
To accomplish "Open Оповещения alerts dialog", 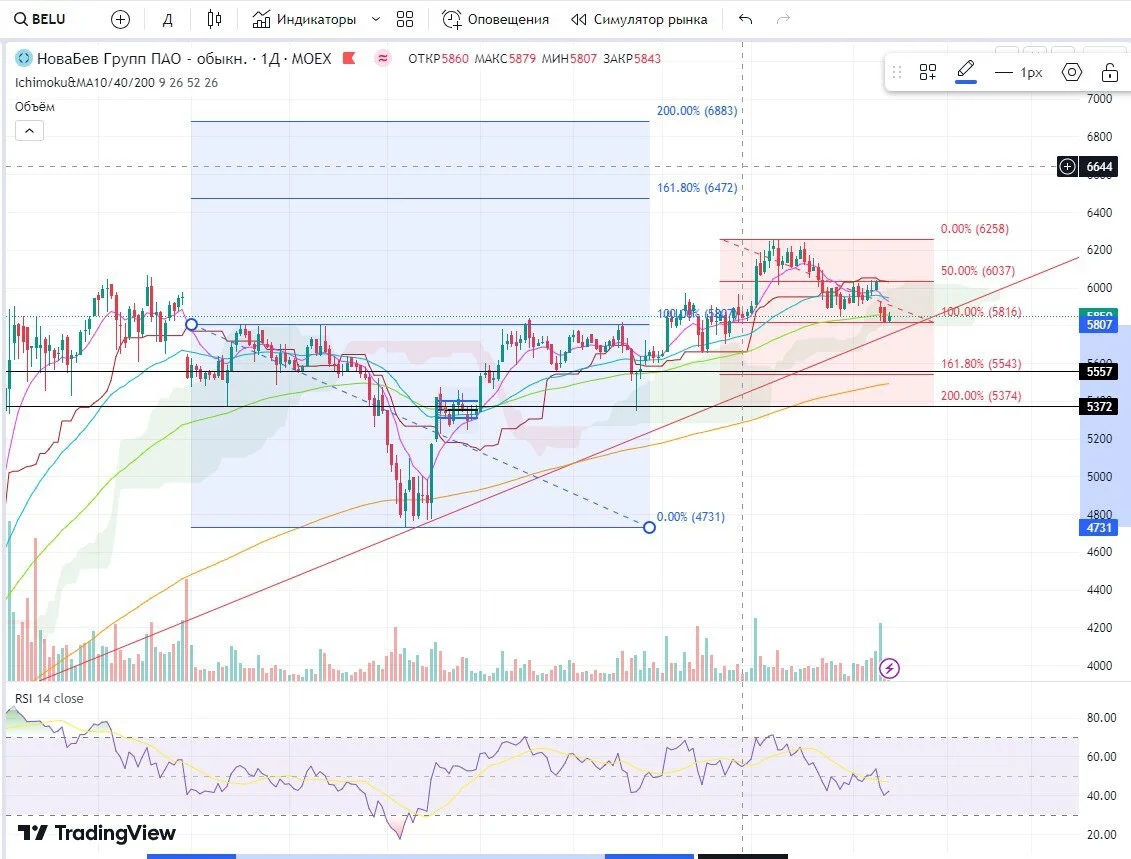I will pyautogui.click(x=496, y=19).
